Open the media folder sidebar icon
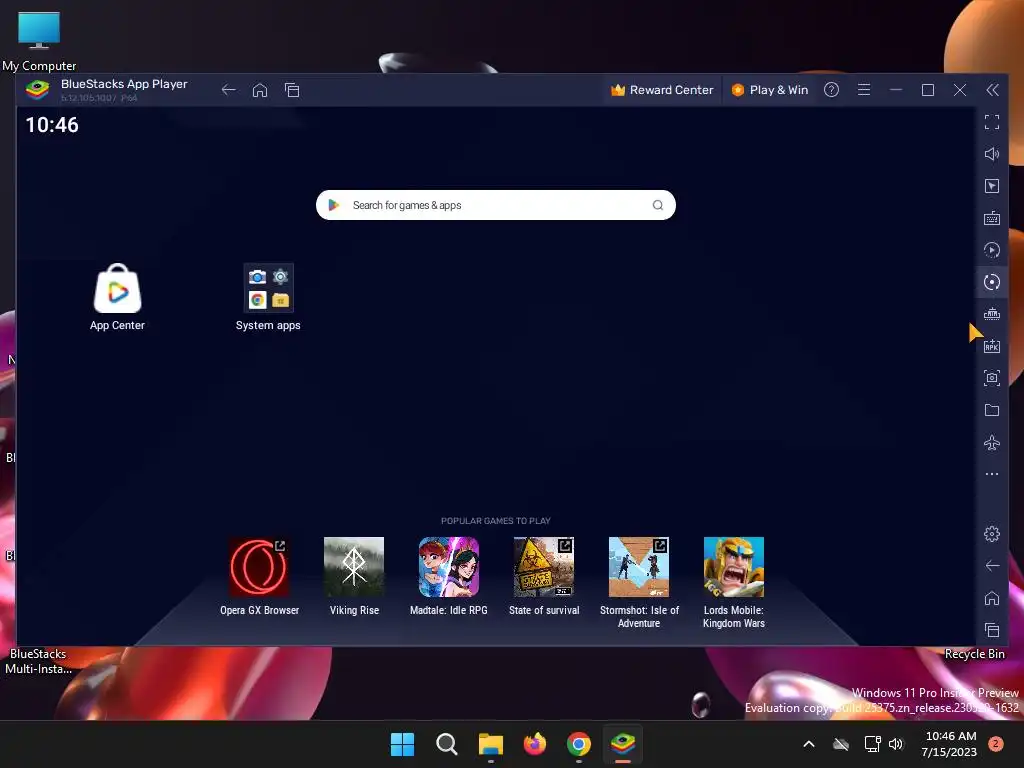This screenshot has width=1024, height=768. click(992, 410)
